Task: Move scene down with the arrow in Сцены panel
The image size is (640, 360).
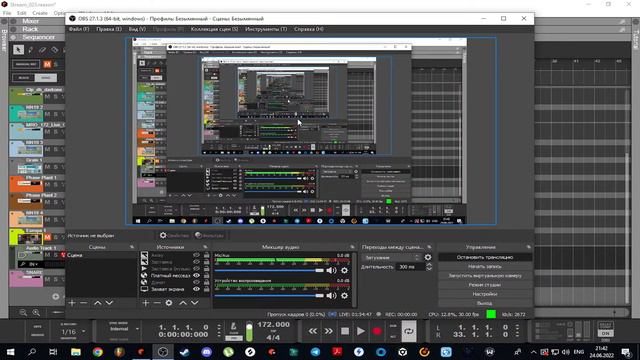Action: point(109,303)
